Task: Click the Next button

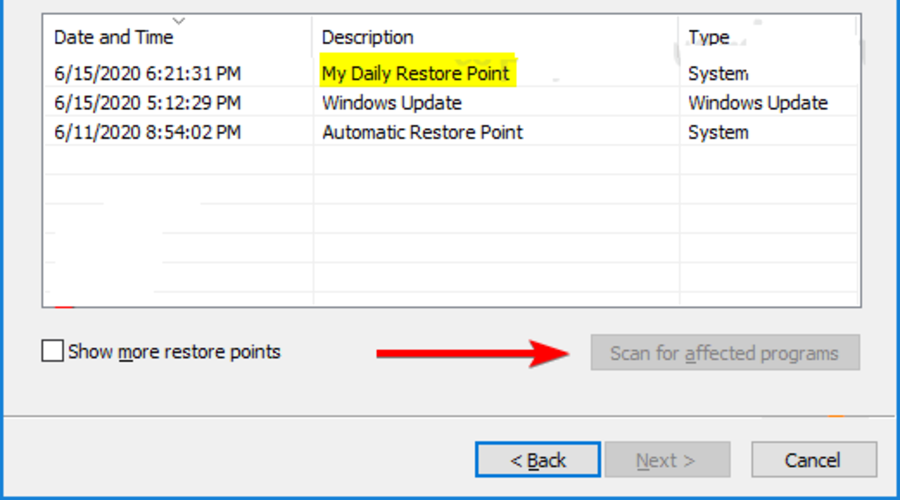Action: (x=668, y=459)
